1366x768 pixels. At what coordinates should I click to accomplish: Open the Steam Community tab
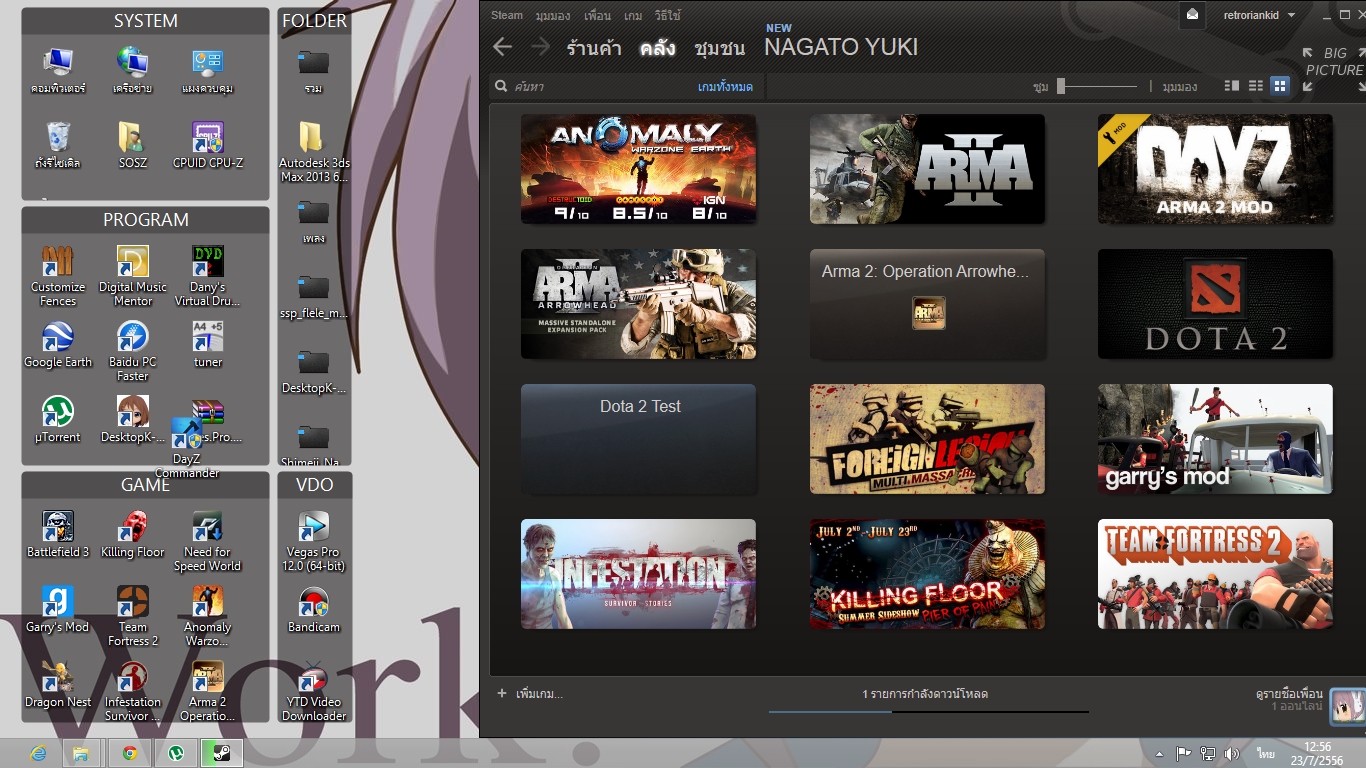pos(720,47)
